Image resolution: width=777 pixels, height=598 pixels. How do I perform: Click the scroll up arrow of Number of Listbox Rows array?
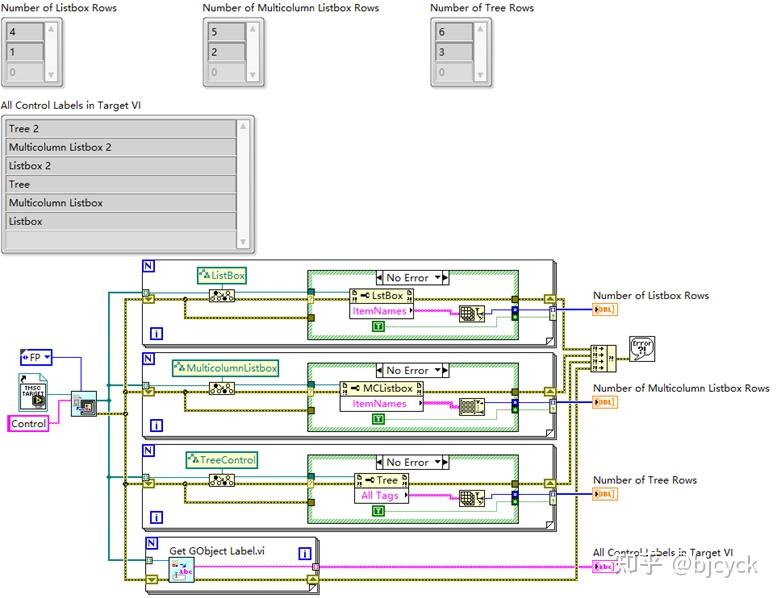[x=51, y=29]
